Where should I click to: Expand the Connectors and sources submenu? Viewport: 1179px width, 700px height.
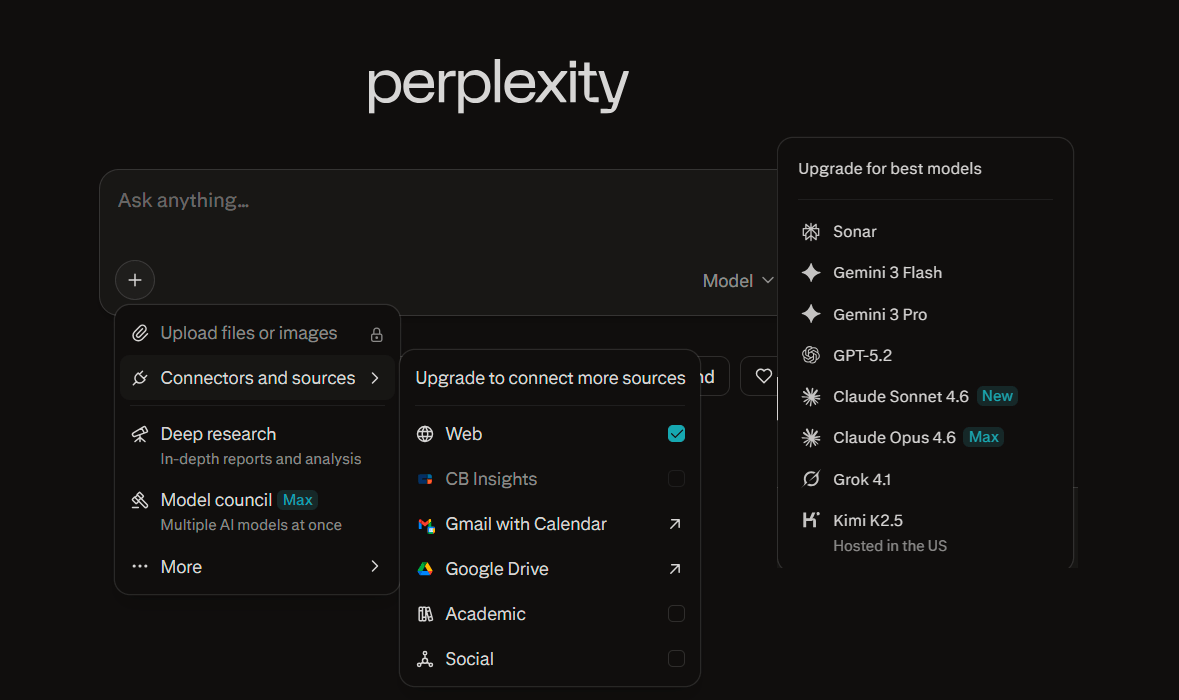pos(257,378)
